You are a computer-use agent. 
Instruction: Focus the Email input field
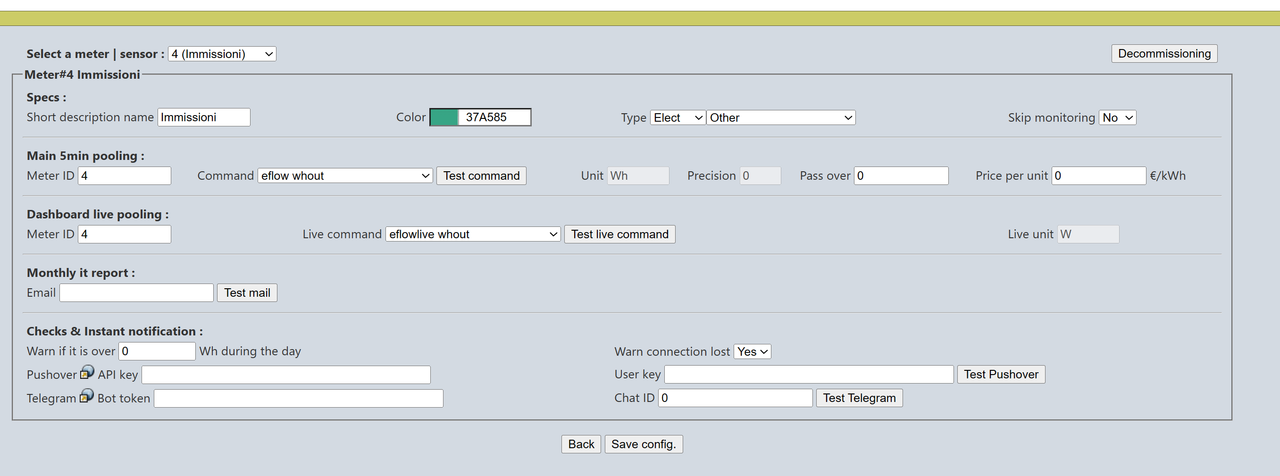pos(137,293)
